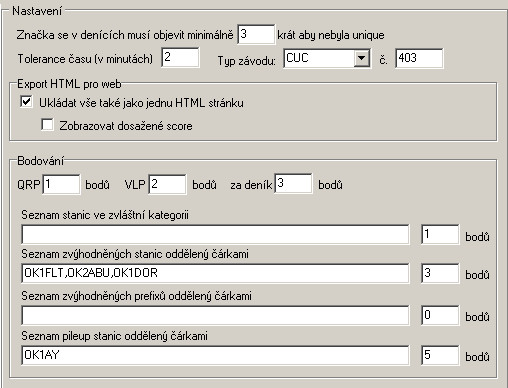Select the VLP points field
Screen dimensions: 508x388
tap(167, 184)
